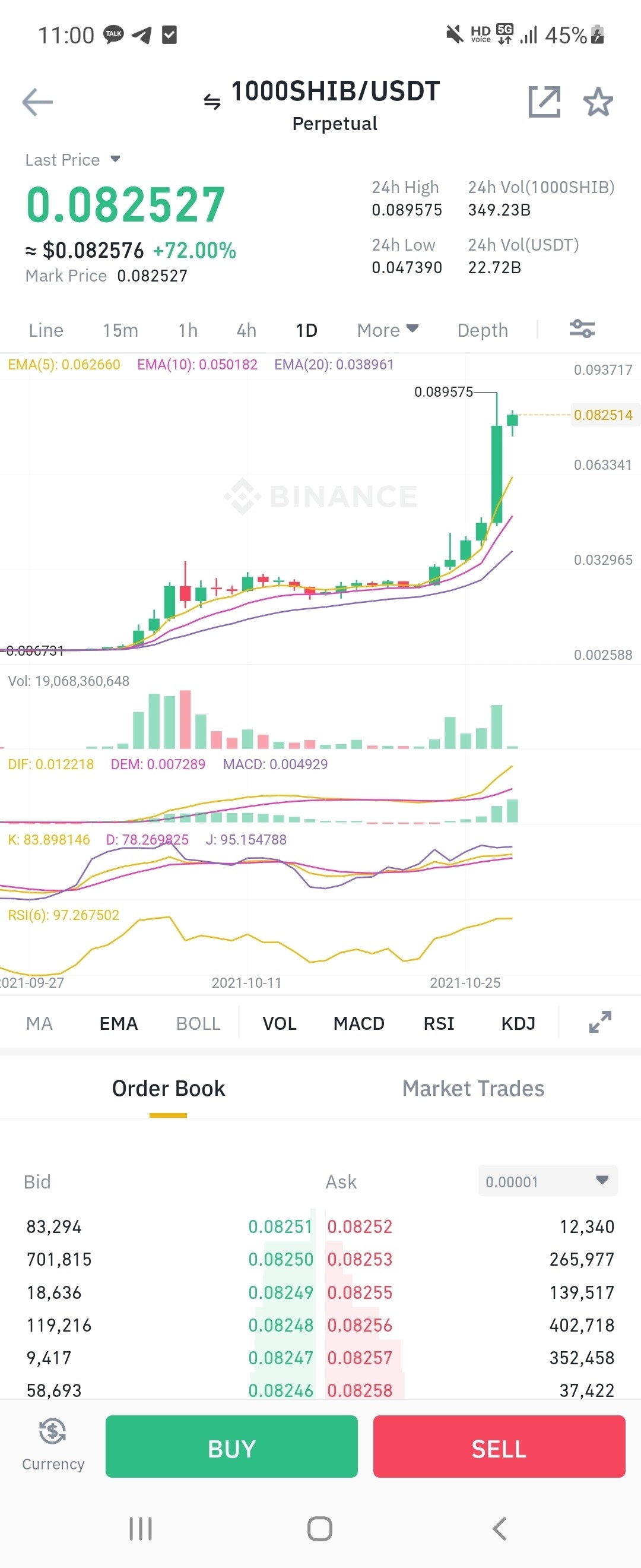Switch to Market Trades tab

(473, 1089)
